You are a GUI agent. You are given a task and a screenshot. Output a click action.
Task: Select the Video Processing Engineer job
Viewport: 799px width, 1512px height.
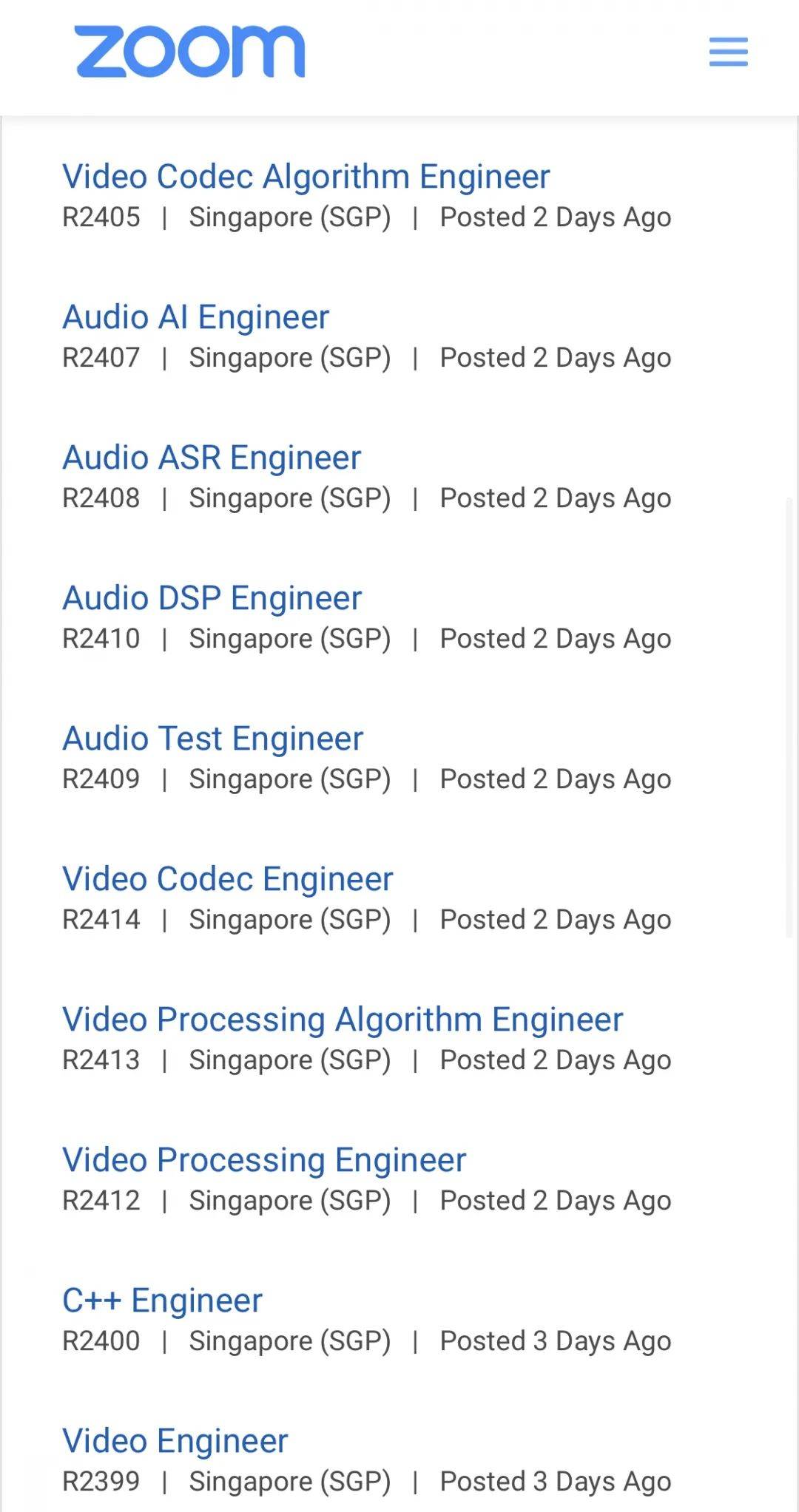coord(264,1160)
